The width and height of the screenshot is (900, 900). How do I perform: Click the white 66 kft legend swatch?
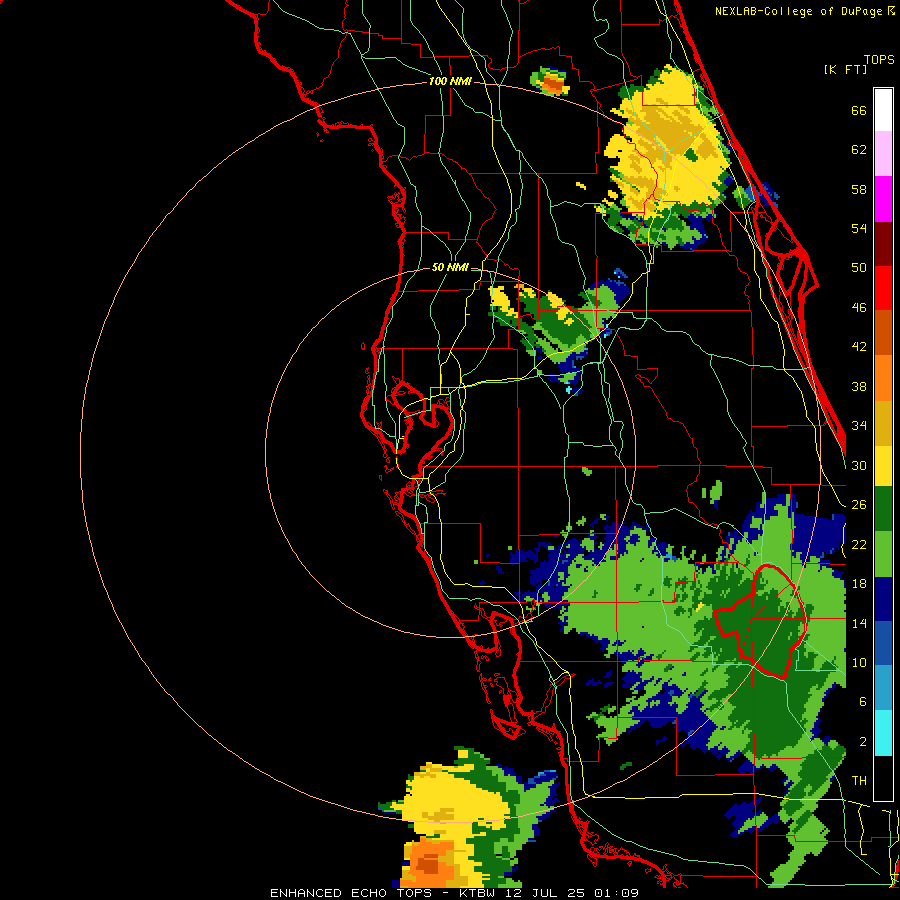pos(883,110)
